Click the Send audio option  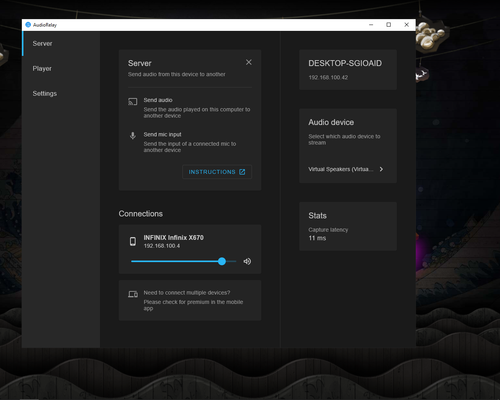190,108
